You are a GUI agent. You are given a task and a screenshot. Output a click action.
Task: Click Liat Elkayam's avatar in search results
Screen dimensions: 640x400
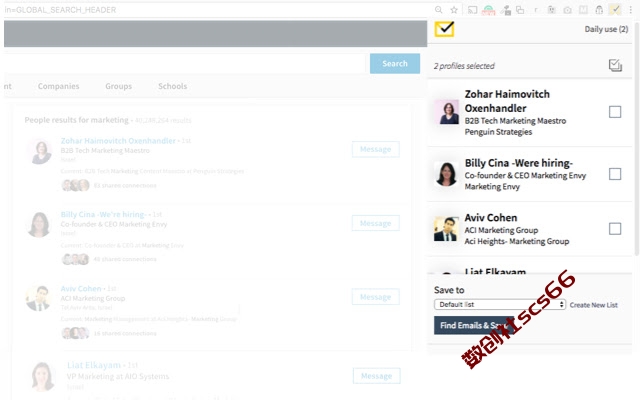point(43,376)
